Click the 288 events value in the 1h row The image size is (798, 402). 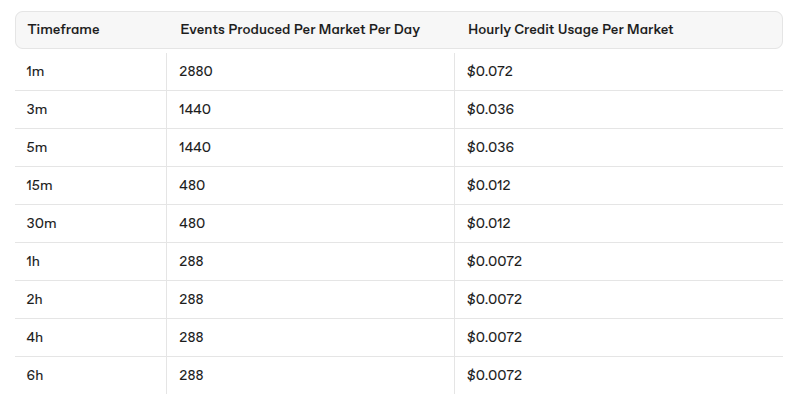[x=192, y=262]
